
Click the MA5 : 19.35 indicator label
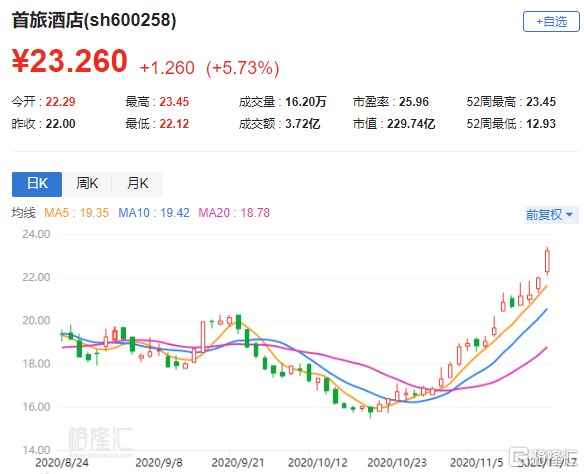(76, 213)
